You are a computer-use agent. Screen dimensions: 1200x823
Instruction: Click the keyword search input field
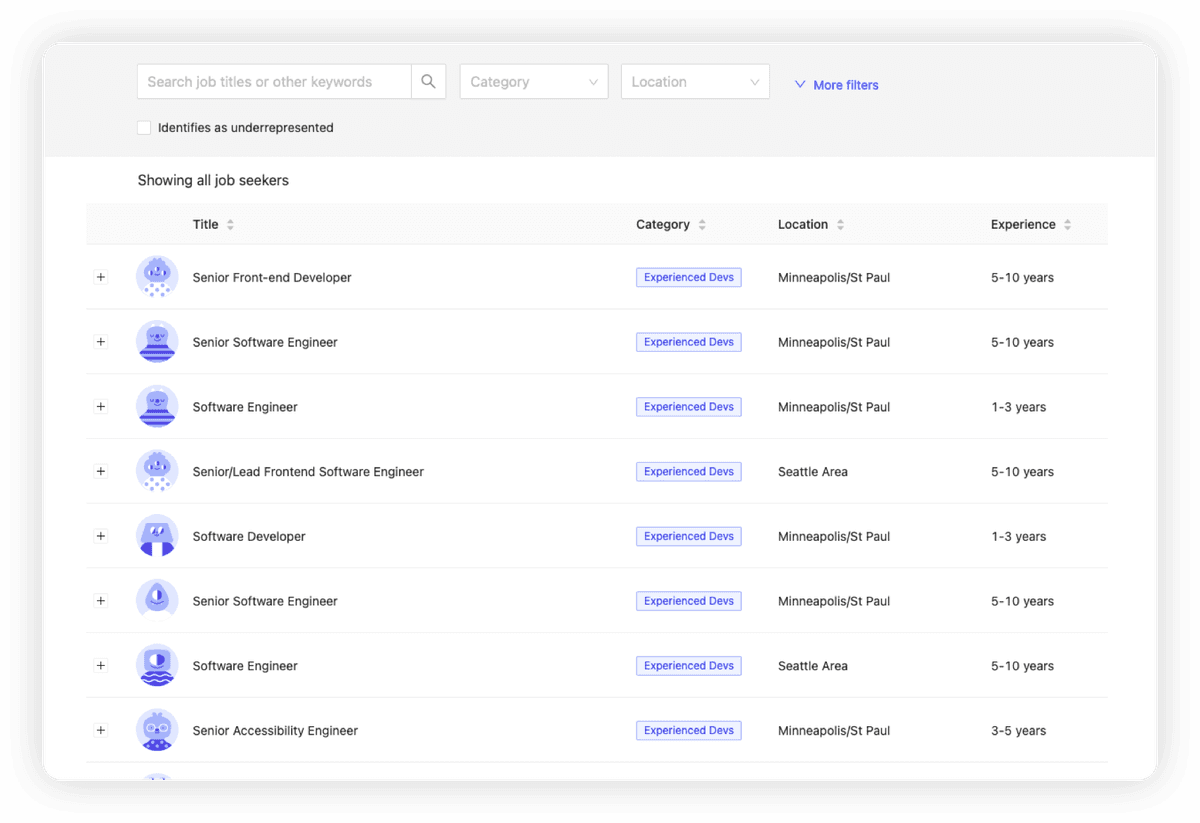click(x=270, y=81)
